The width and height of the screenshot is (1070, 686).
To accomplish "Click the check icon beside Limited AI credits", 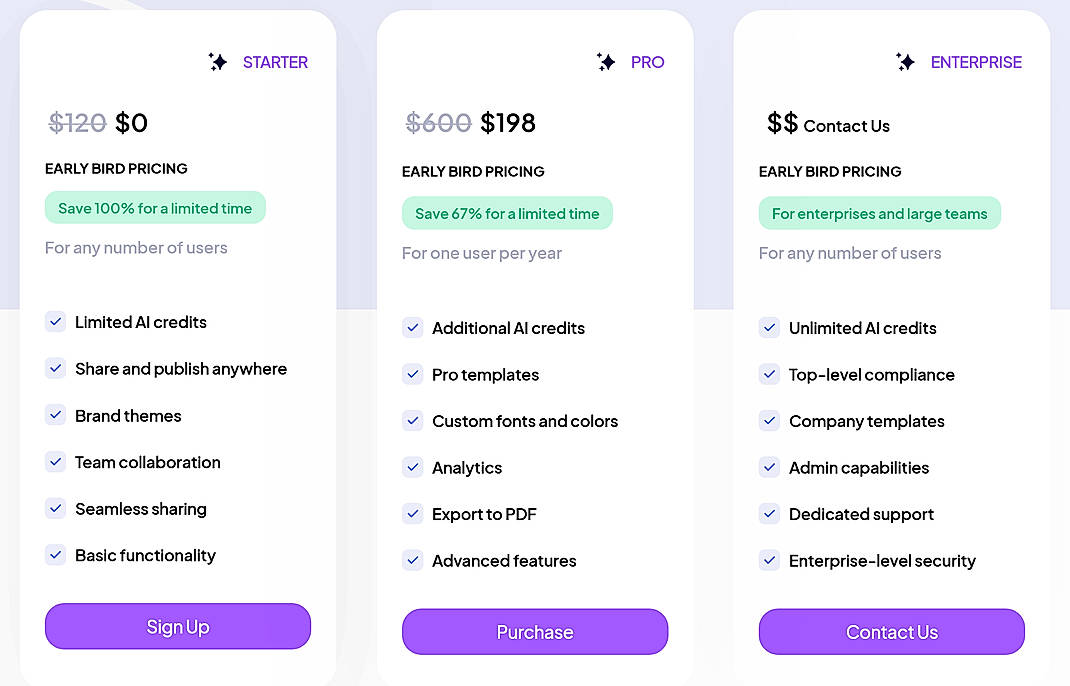I will click(56, 321).
